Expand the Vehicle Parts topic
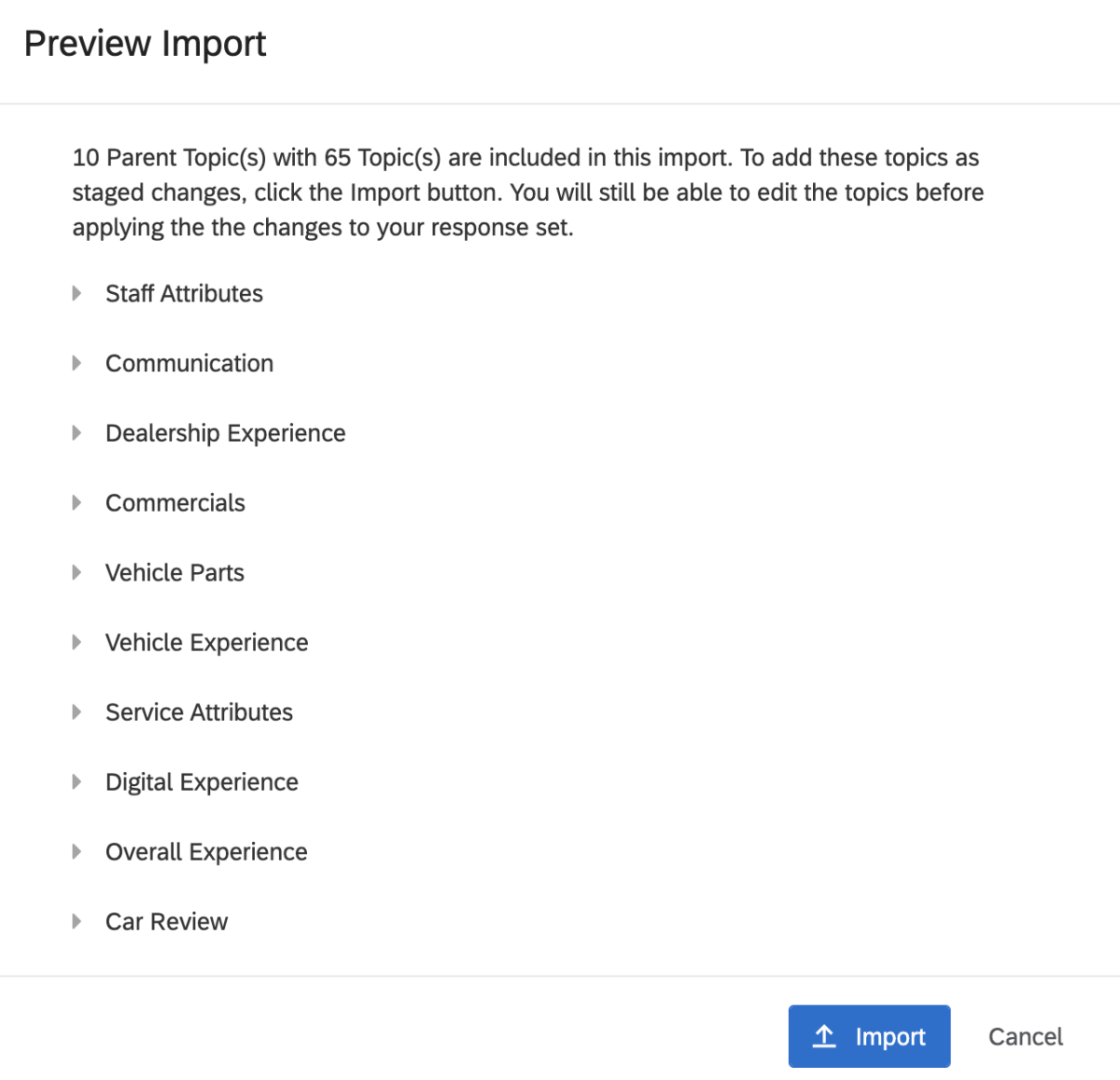Screen dimensions: 1120x1080 [77, 572]
